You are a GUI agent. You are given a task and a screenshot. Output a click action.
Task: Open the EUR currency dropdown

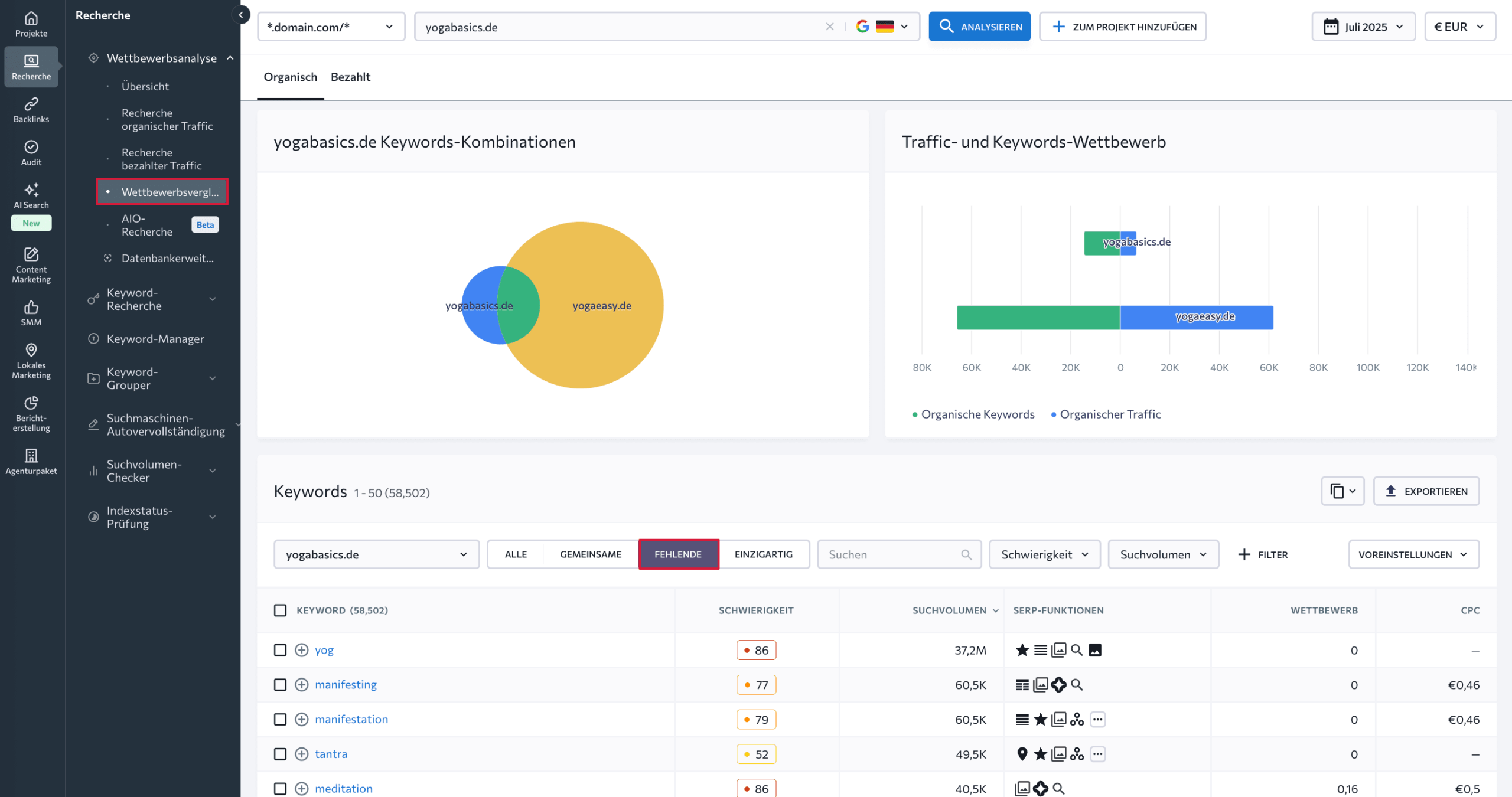click(1460, 27)
